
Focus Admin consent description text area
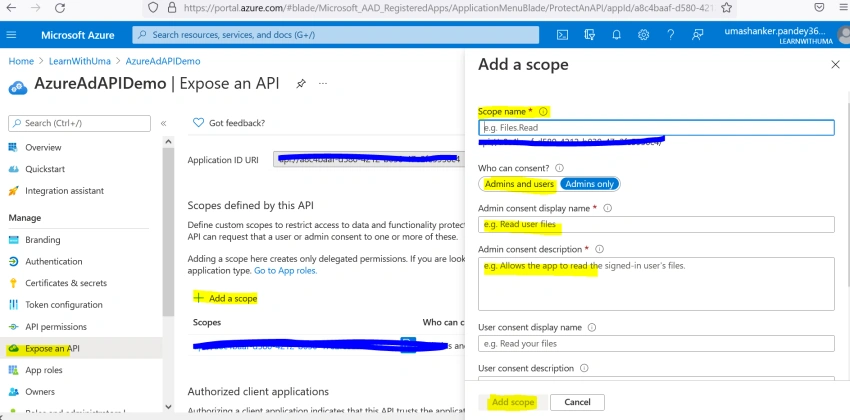point(656,284)
